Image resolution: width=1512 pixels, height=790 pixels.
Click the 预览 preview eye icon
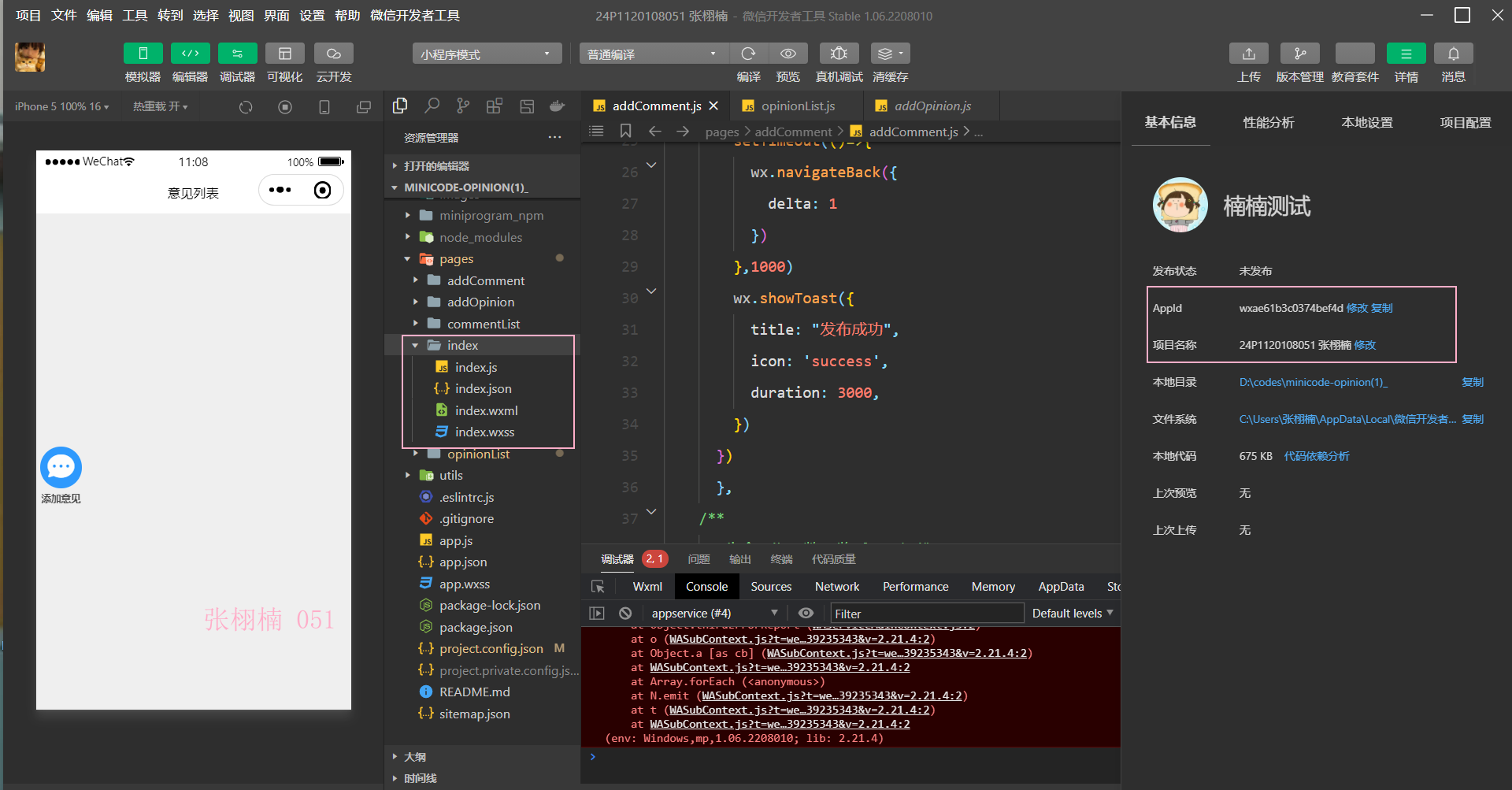pyautogui.click(x=787, y=54)
